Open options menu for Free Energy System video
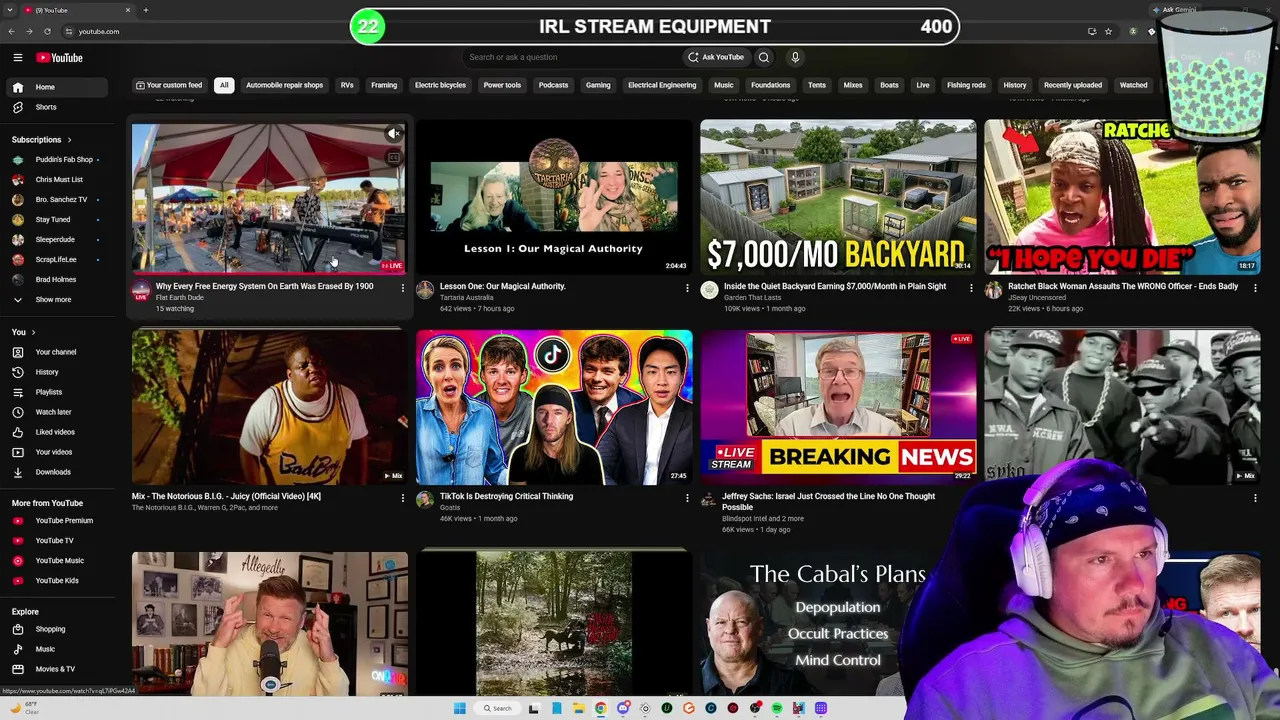The width and height of the screenshot is (1280, 720). click(403, 288)
